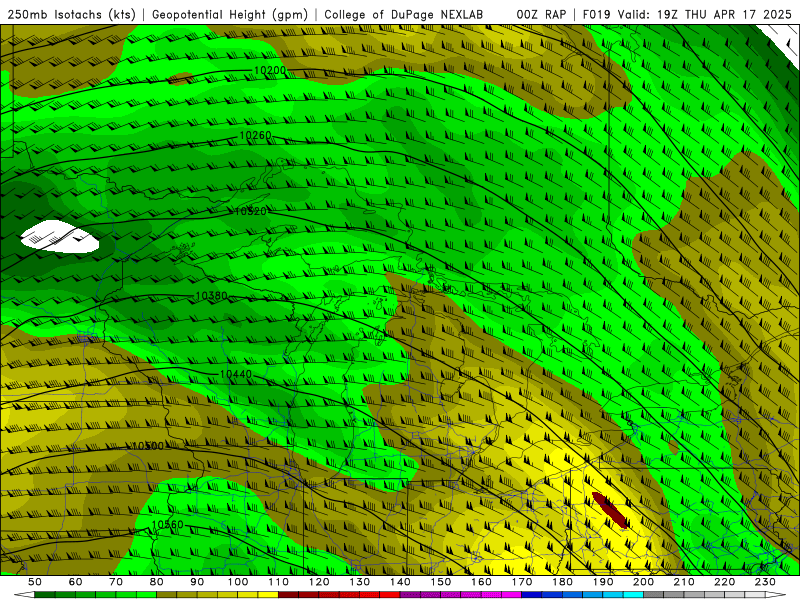Screen dimensions: 800x600
Task: Click the dark olive 80-knot legend swatch
Action: coord(166,594)
